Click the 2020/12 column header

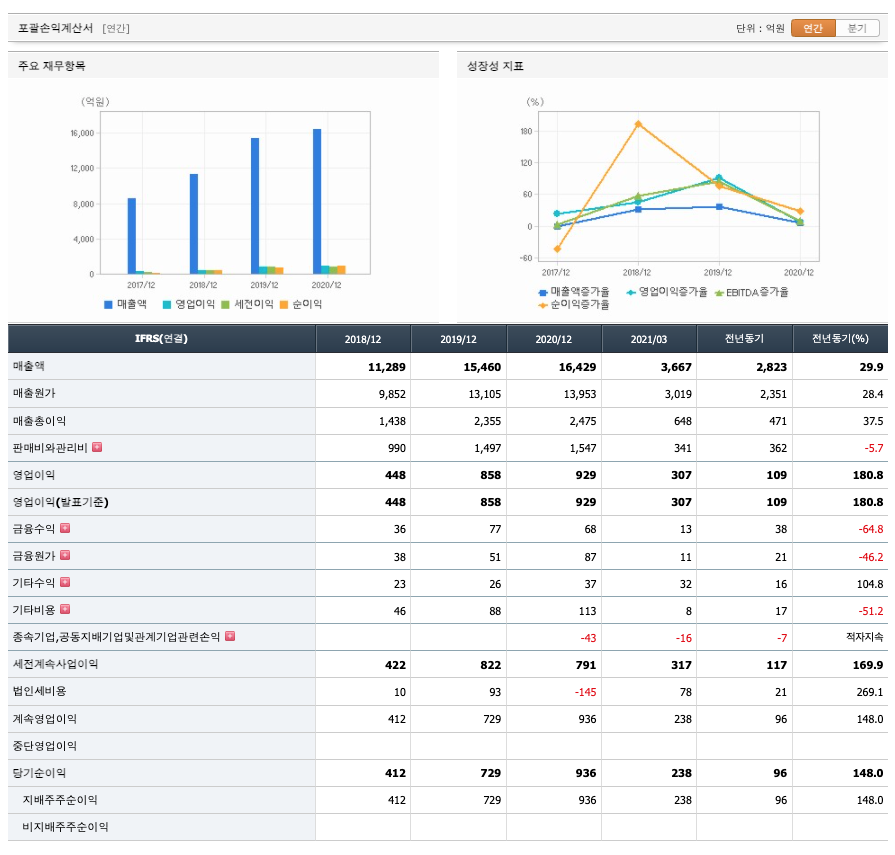click(554, 339)
